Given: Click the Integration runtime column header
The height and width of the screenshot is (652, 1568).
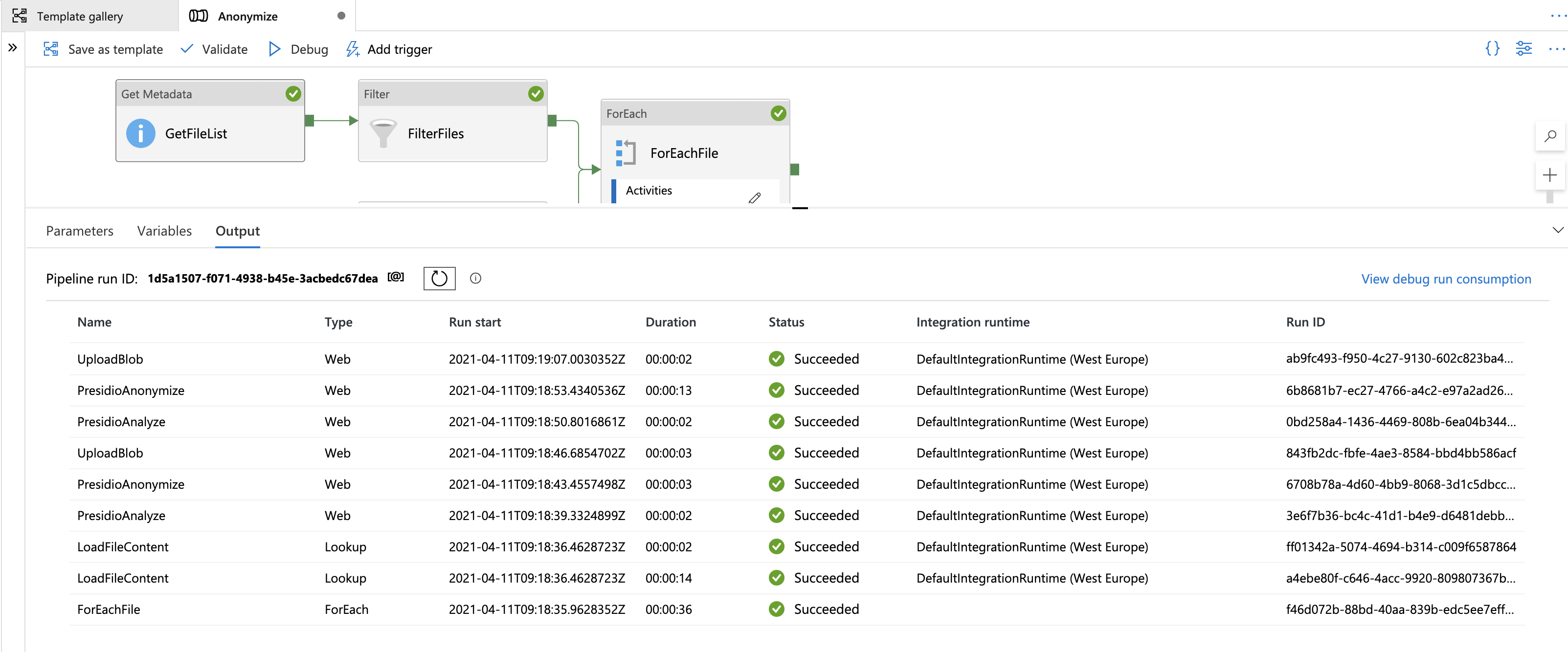Looking at the screenshot, I should click(973, 322).
